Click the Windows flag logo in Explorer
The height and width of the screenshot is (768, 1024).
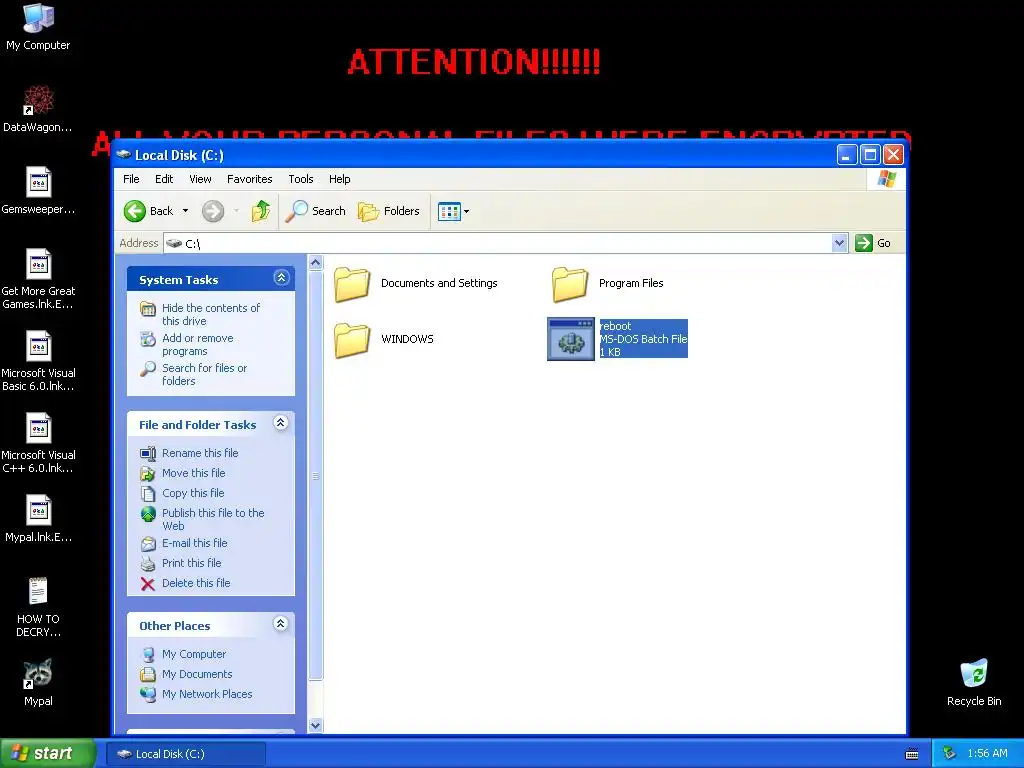point(886,179)
